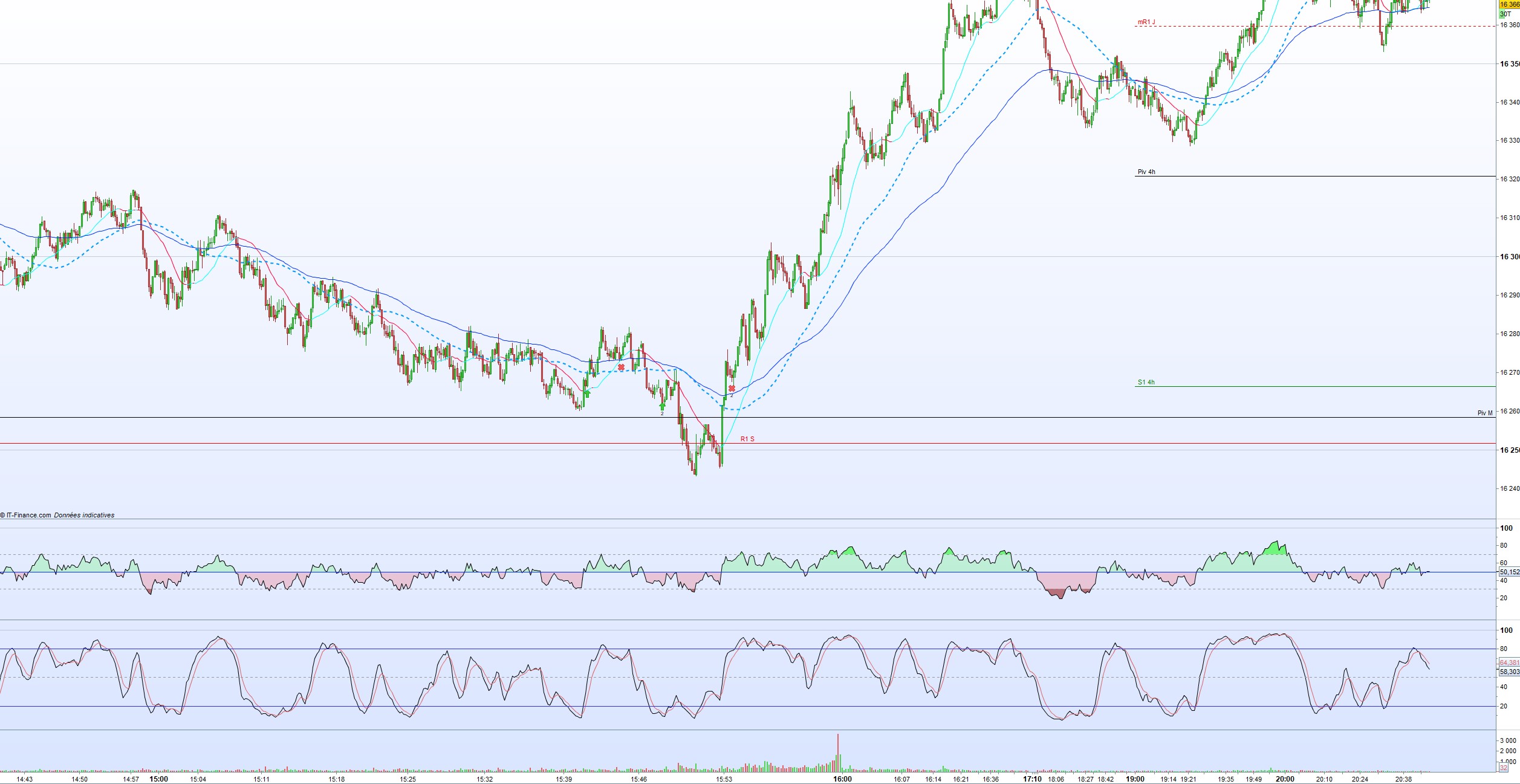
Task: Click the 20:00 time axis marker
Action: point(1285,779)
